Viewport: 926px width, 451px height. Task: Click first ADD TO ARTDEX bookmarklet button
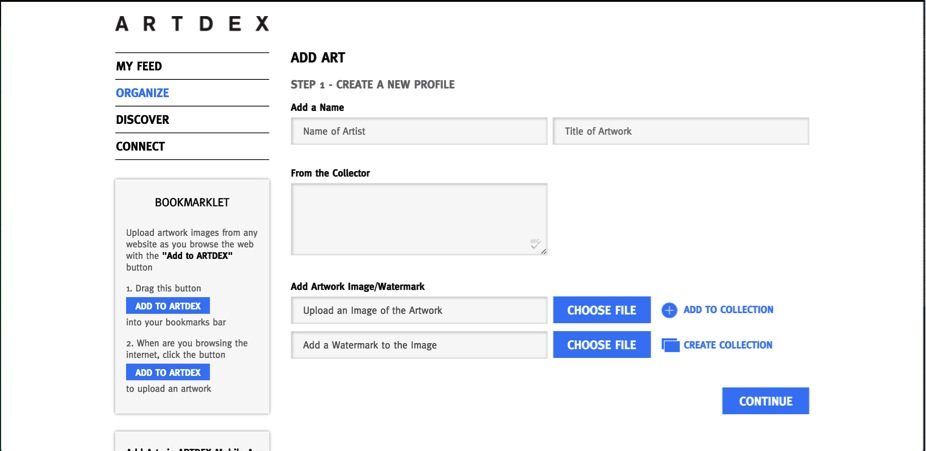pos(168,306)
